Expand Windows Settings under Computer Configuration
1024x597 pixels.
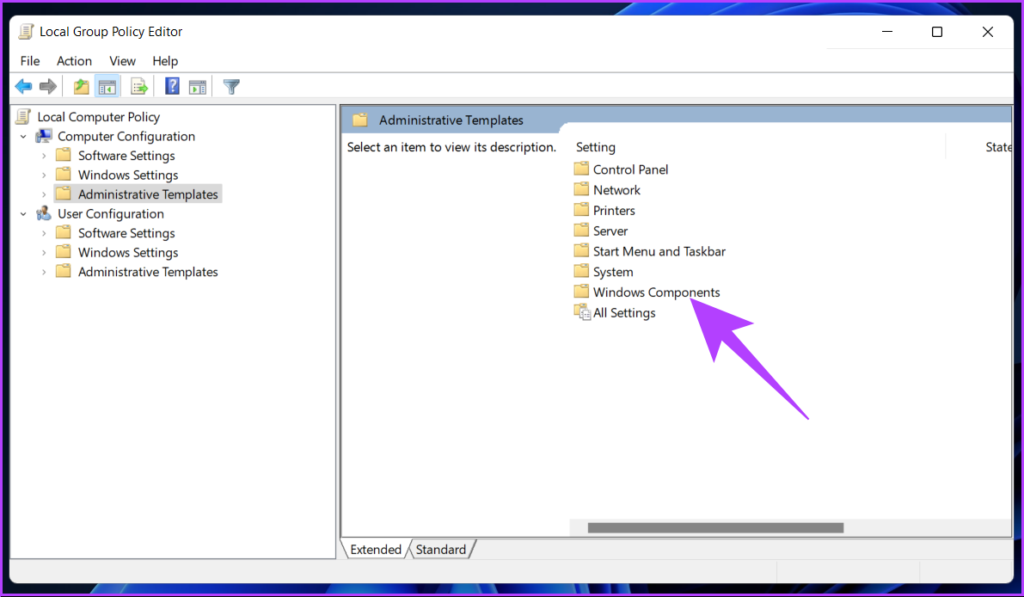click(43, 175)
